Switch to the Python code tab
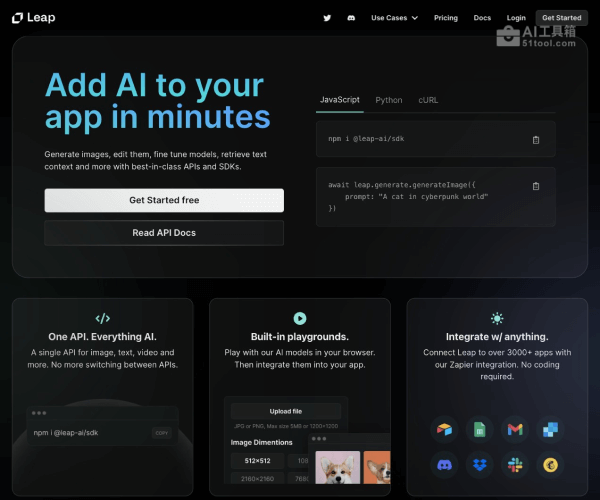This screenshot has height=500, width=600. pos(389,100)
